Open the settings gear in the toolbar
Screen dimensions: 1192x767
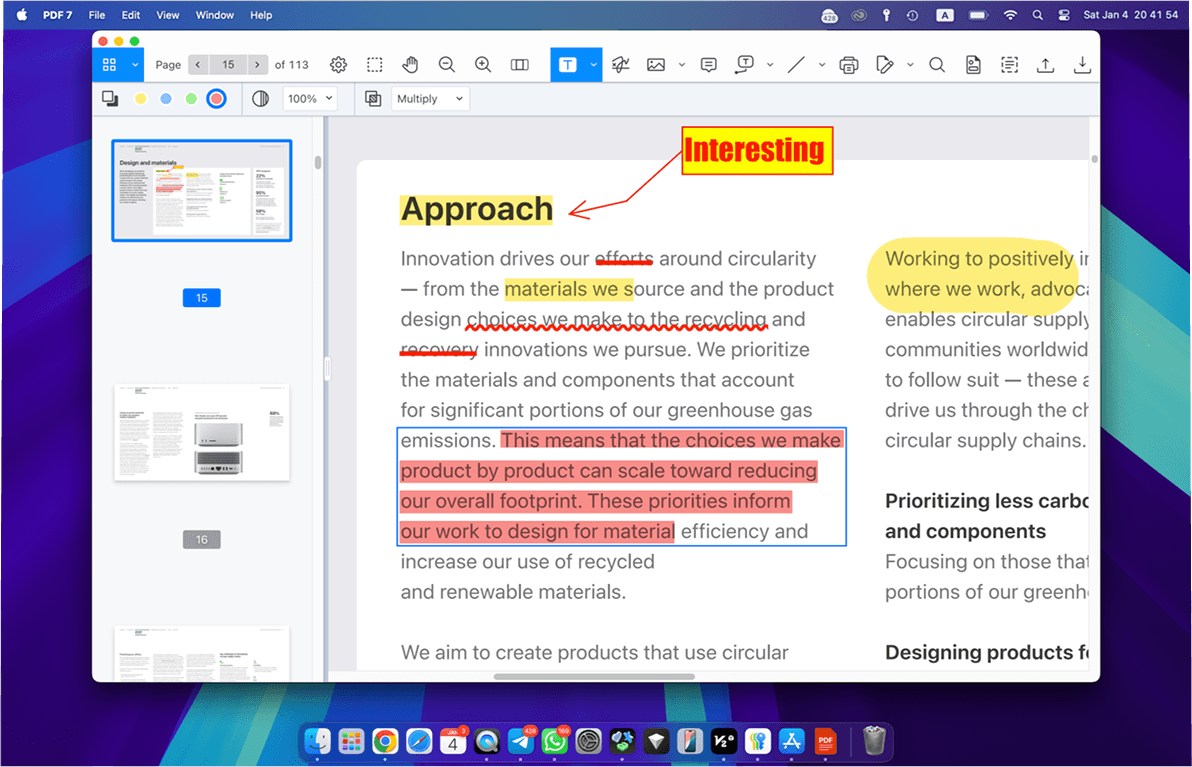pyautogui.click(x=338, y=65)
